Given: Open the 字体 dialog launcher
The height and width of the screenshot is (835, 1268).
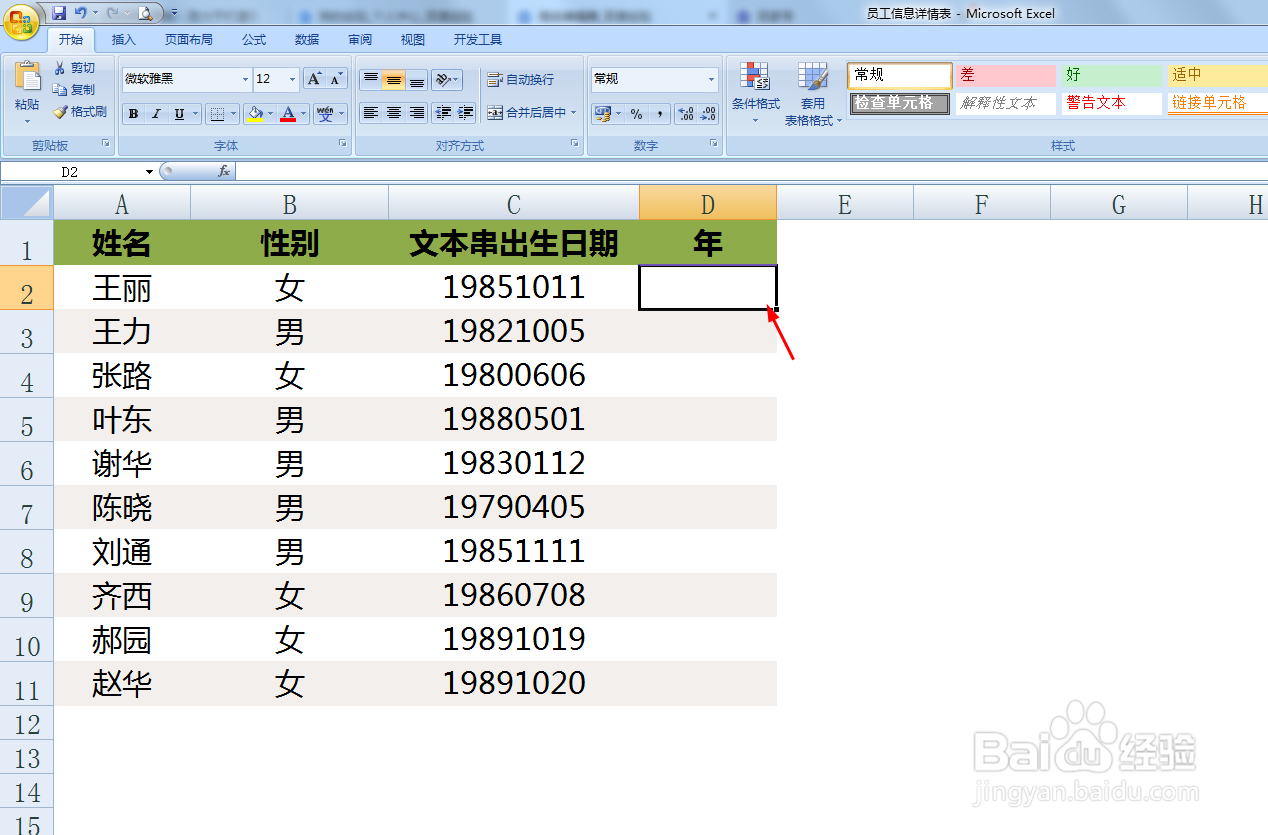Looking at the screenshot, I should (343, 144).
